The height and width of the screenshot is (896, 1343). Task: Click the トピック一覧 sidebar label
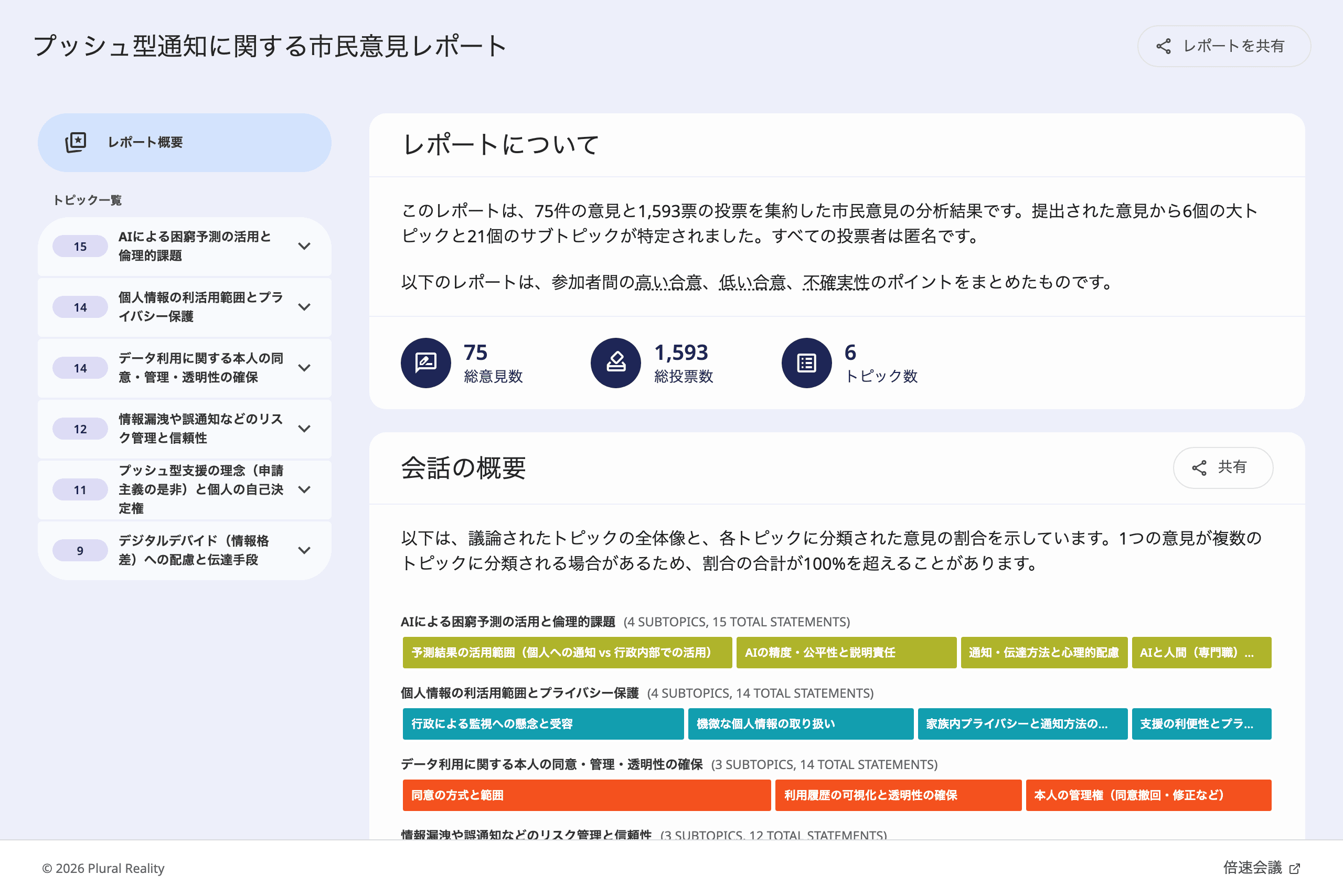tap(87, 200)
